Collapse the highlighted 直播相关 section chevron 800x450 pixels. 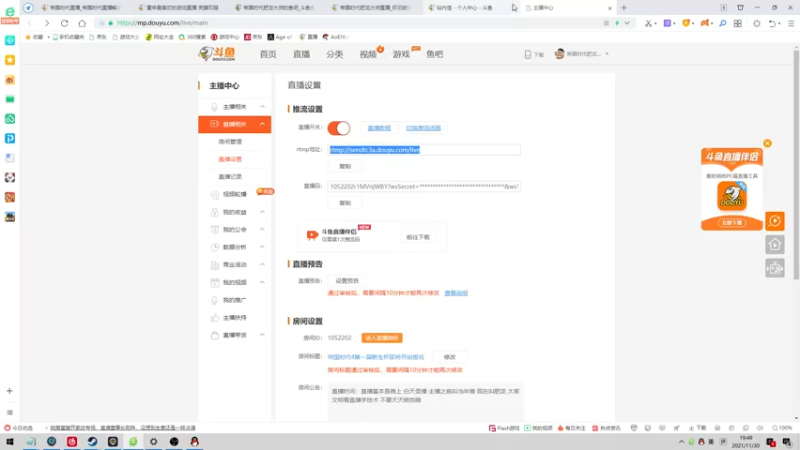262,124
